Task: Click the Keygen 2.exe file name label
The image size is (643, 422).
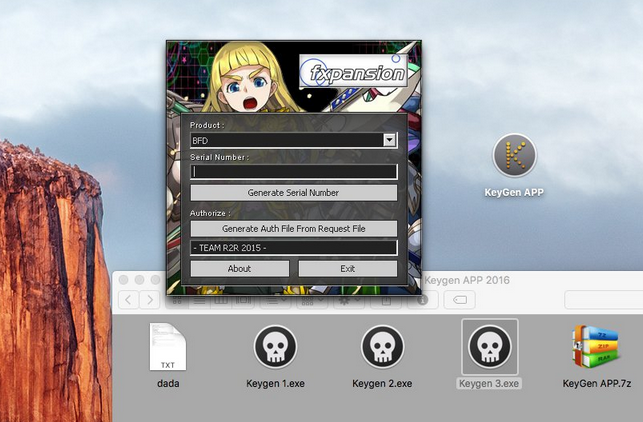Action: (x=382, y=383)
